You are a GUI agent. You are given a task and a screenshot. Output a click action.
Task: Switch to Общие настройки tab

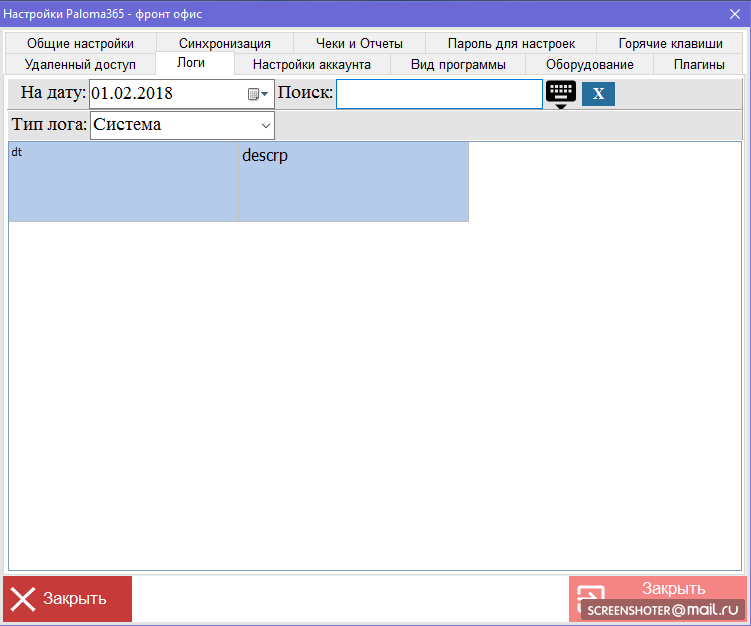tap(80, 43)
